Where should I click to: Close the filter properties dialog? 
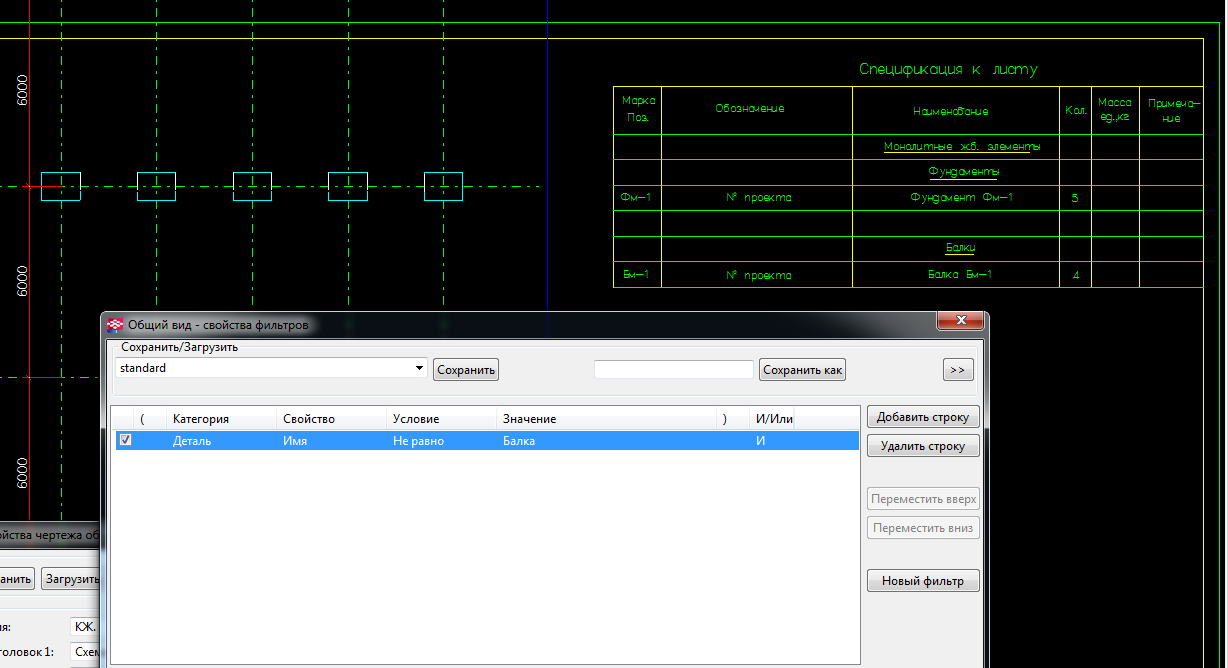(960, 321)
